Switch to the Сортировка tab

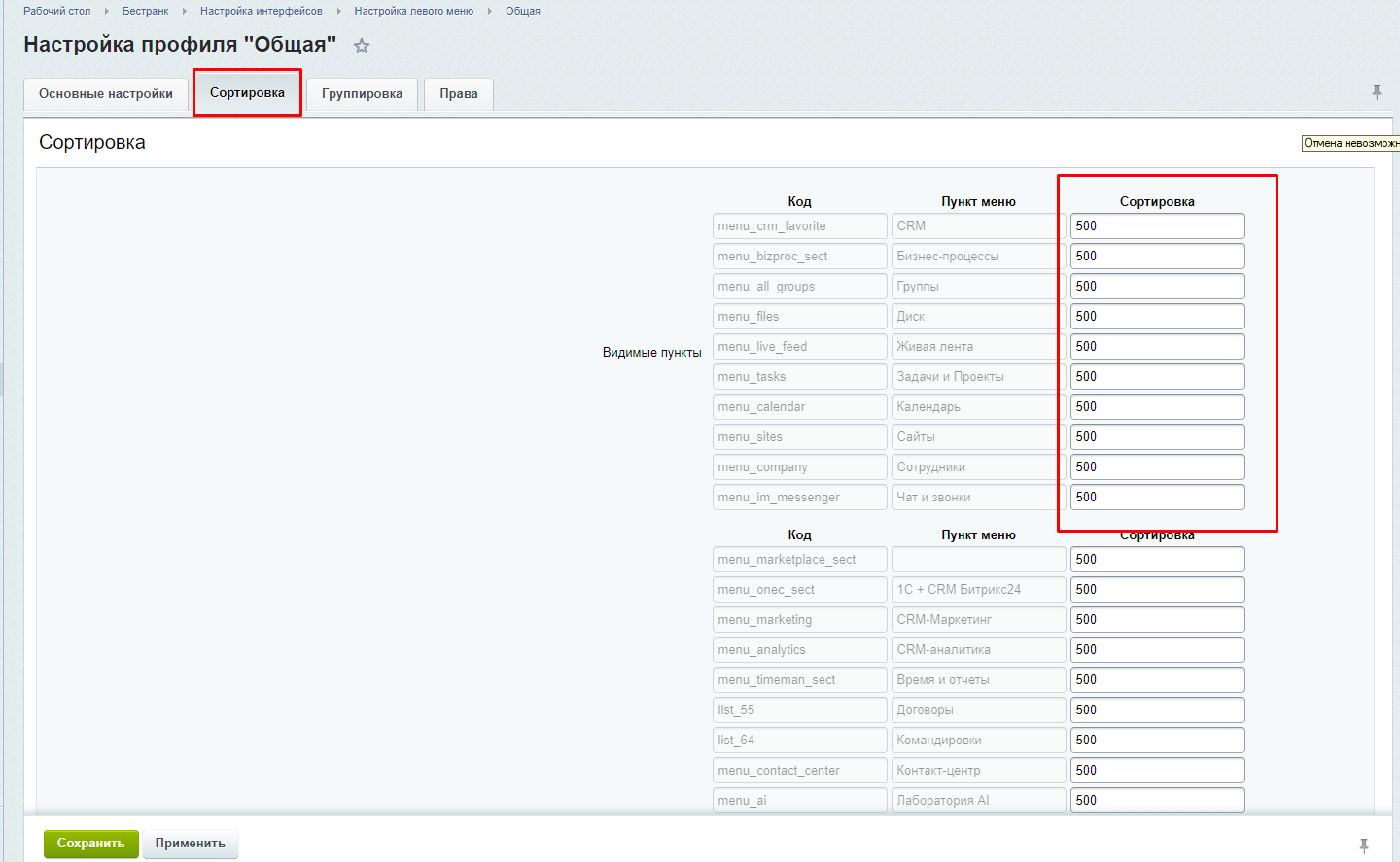pyautogui.click(x=247, y=93)
